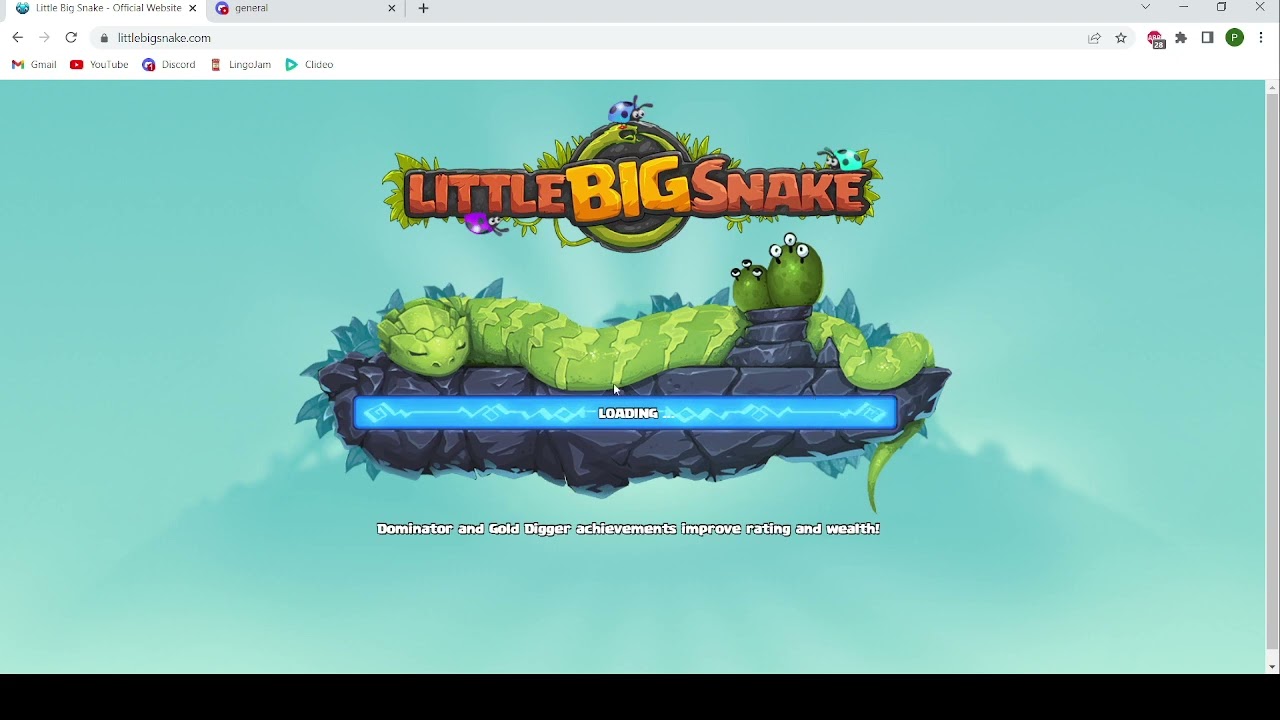
Task: Open a new browser tab
Action: pos(424,8)
